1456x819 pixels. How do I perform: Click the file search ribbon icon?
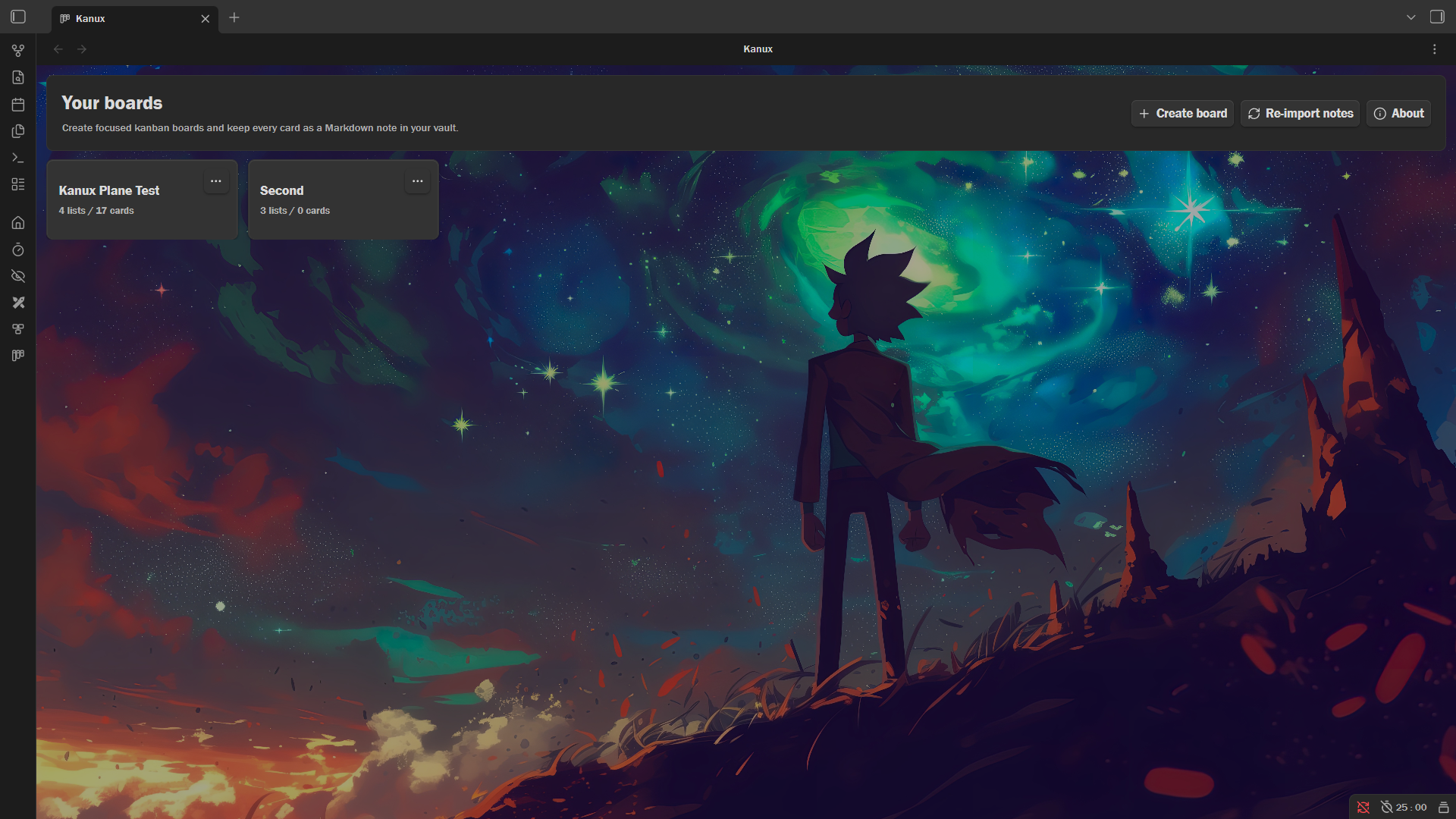coord(18,77)
